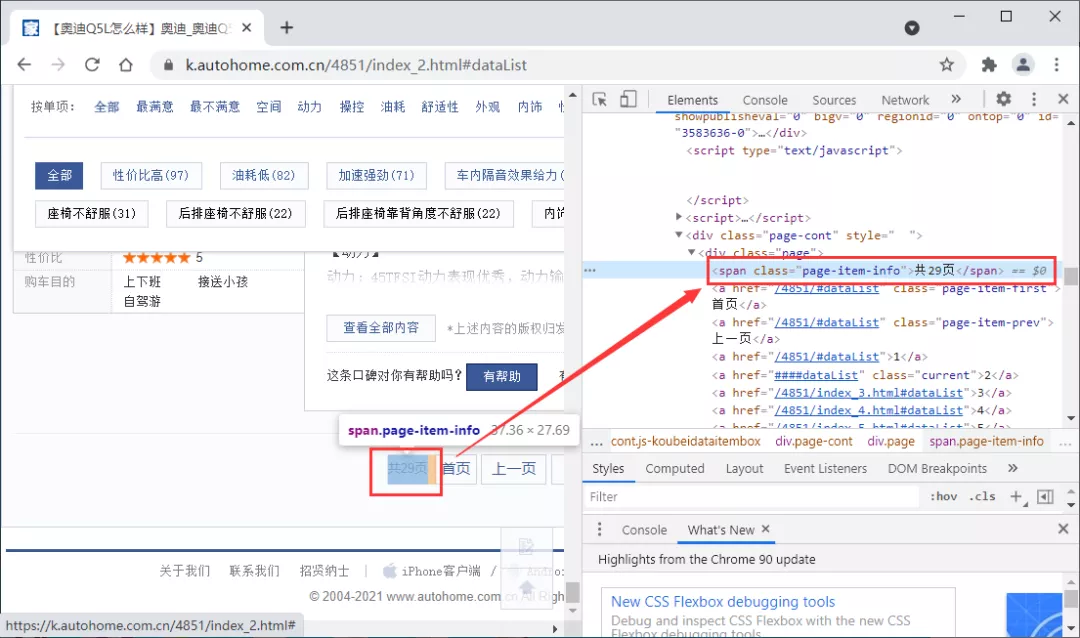Open the Extensions puzzle icon
This screenshot has height=638, width=1080.
click(x=989, y=65)
